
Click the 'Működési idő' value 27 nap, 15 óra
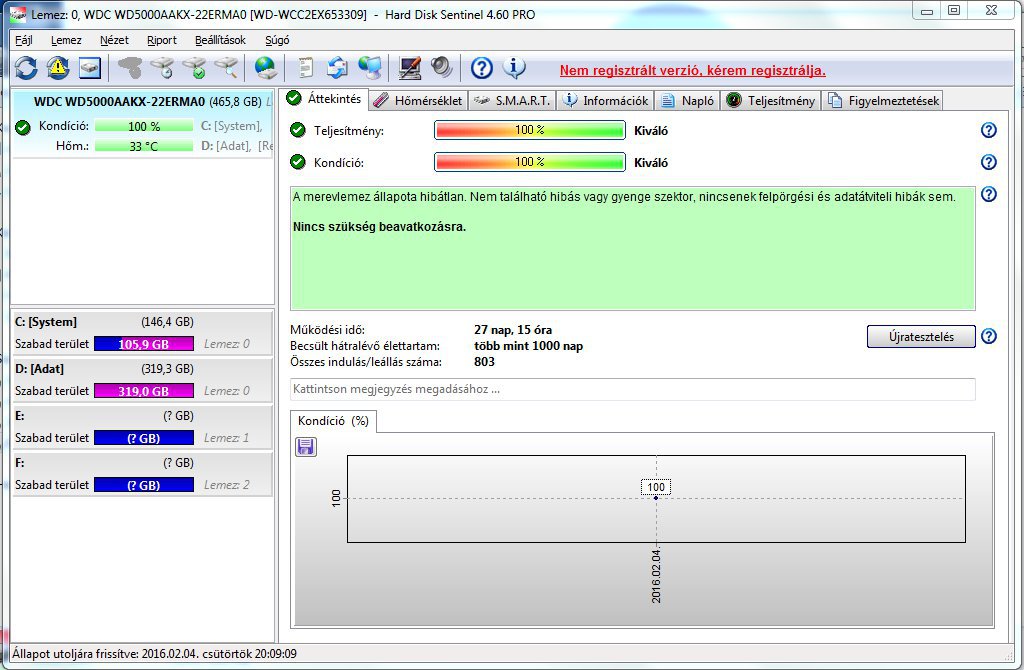pos(513,330)
